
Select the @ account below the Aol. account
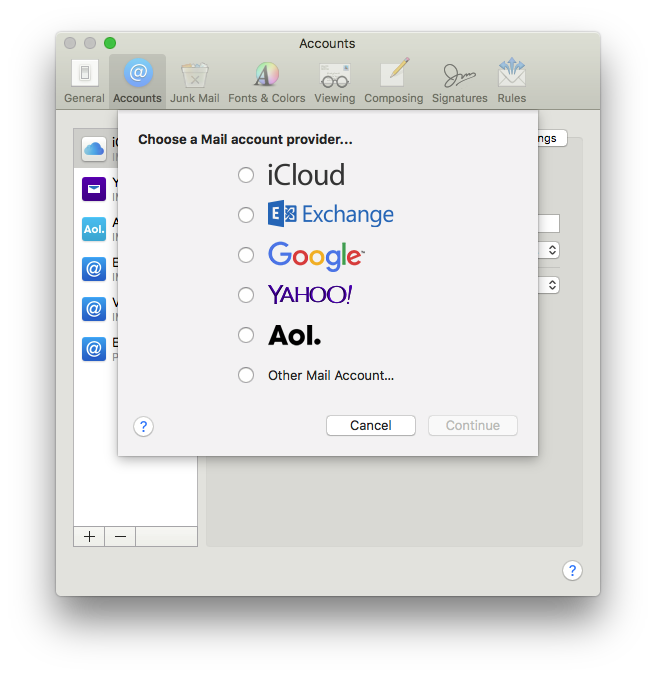(x=94, y=269)
